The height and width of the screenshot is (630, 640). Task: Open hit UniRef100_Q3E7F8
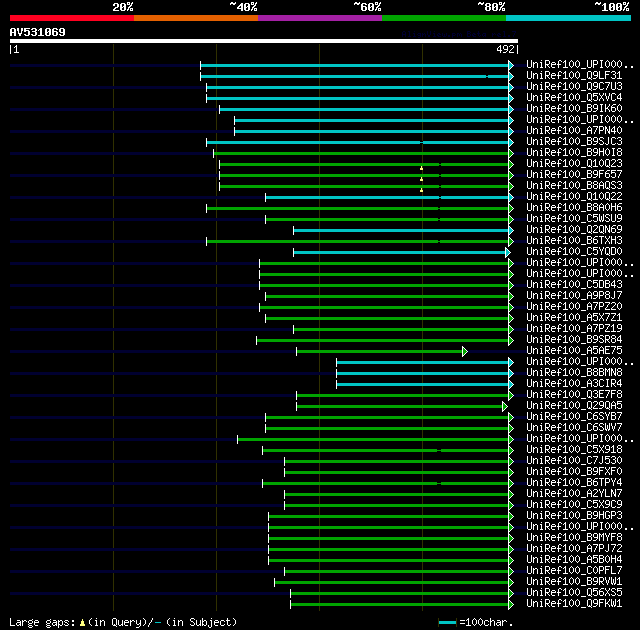click(574, 395)
